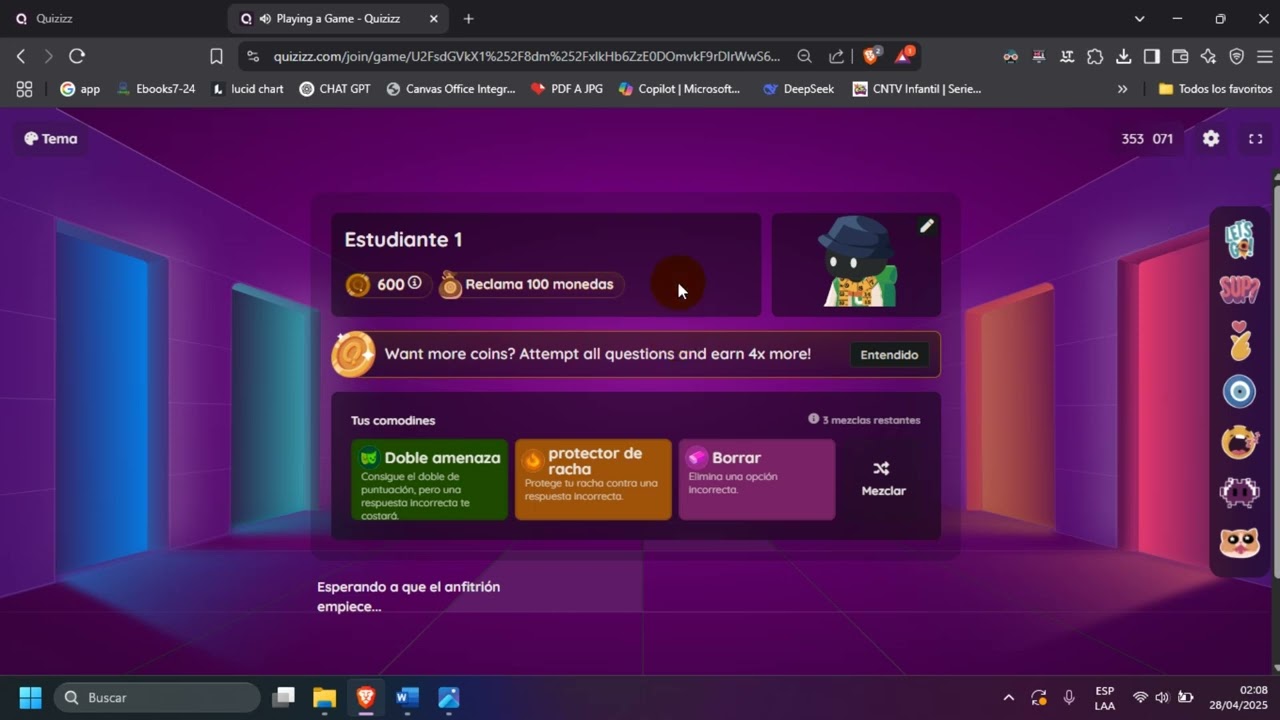The image size is (1280, 720).
Task: Show hidden system tray icons
Action: pyautogui.click(x=1008, y=697)
